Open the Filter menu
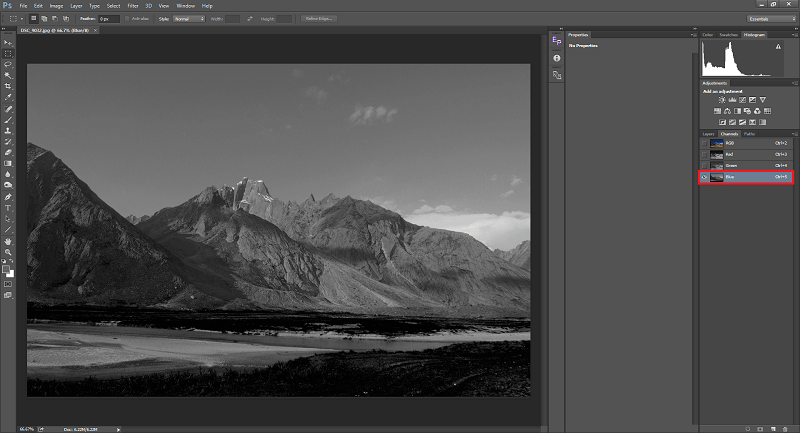The height and width of the screenshot is (433, 800). 132,6
